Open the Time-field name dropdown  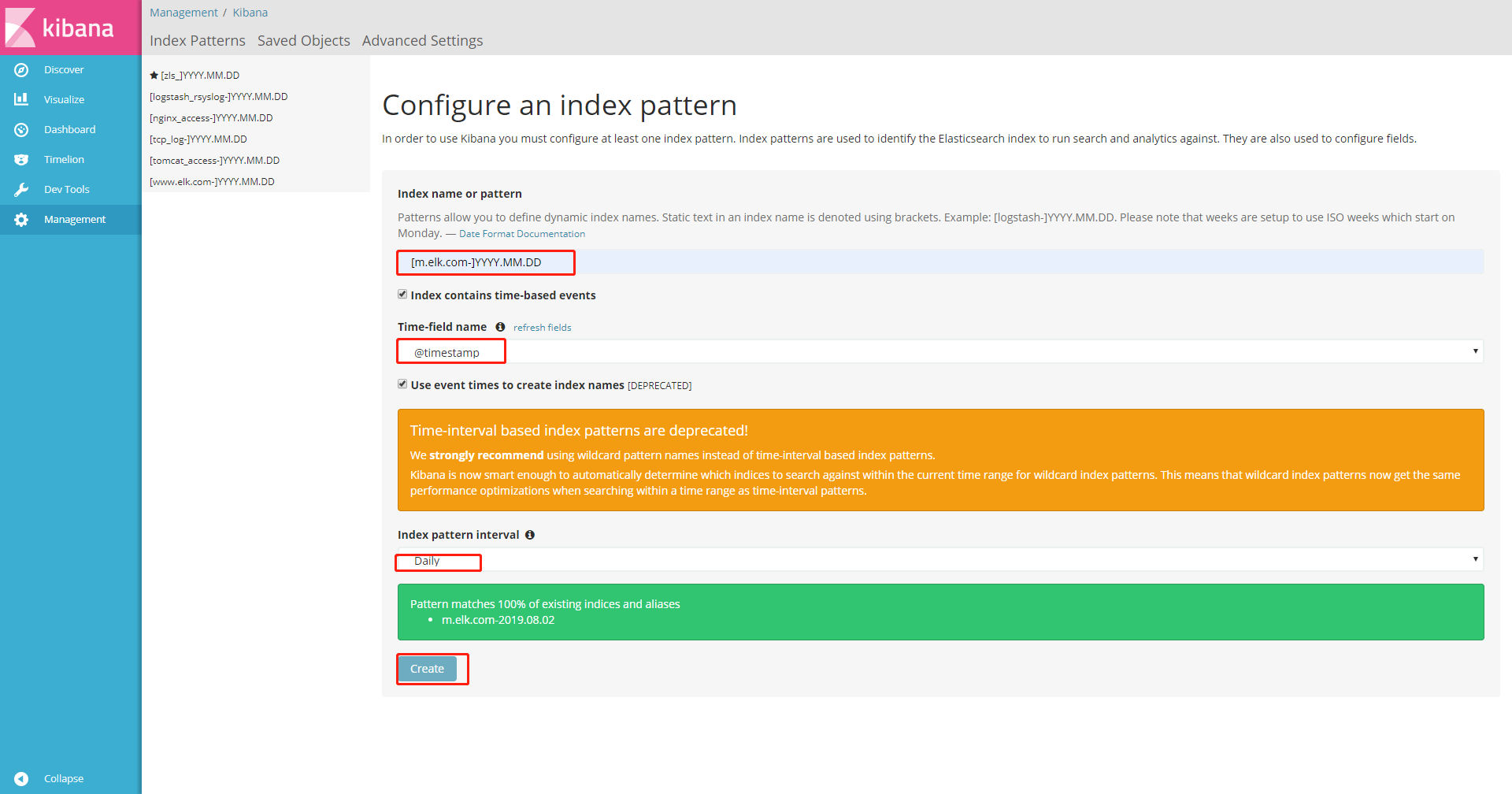click(x=940, y=351)
